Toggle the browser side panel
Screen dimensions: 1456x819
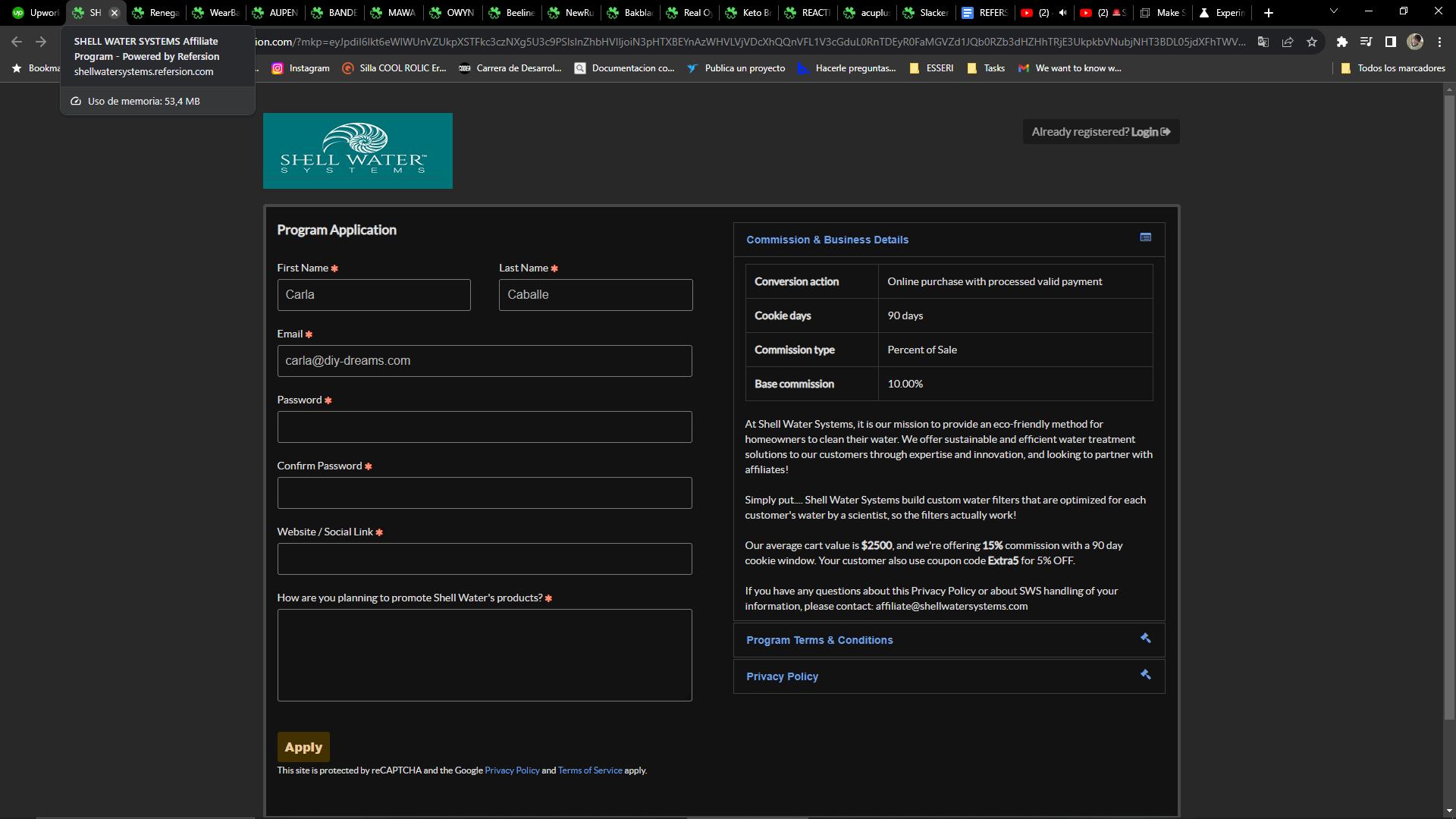[x=1391, y=42]
